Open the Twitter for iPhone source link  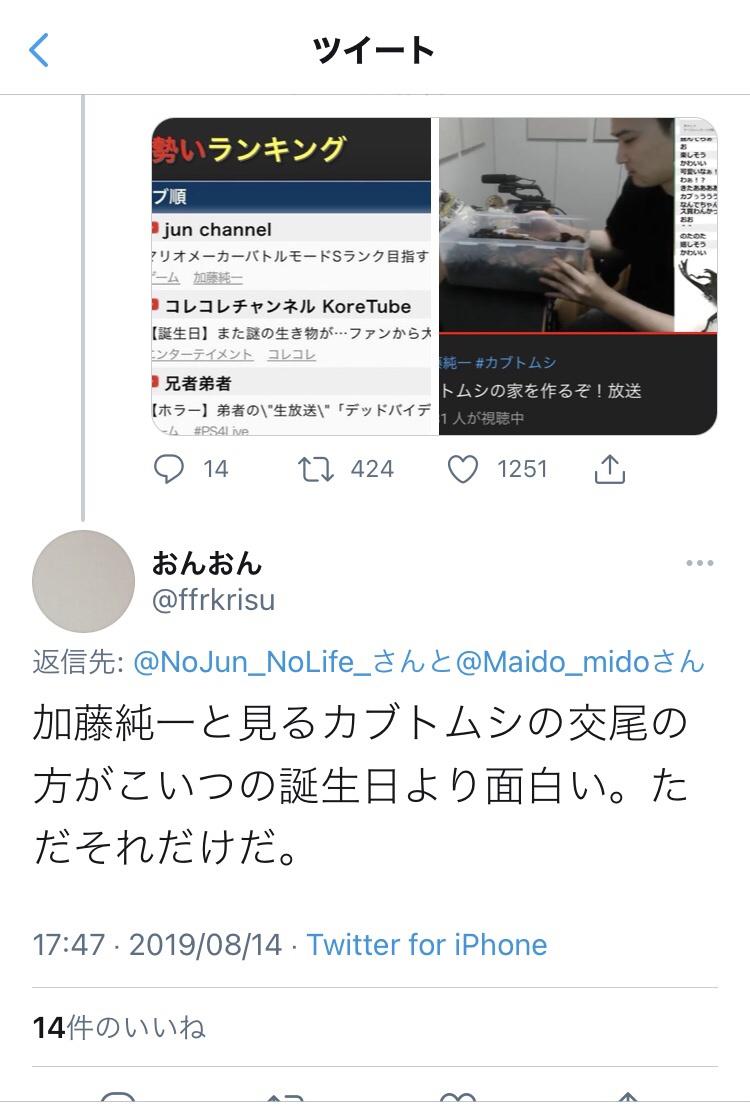click(427, 945)
